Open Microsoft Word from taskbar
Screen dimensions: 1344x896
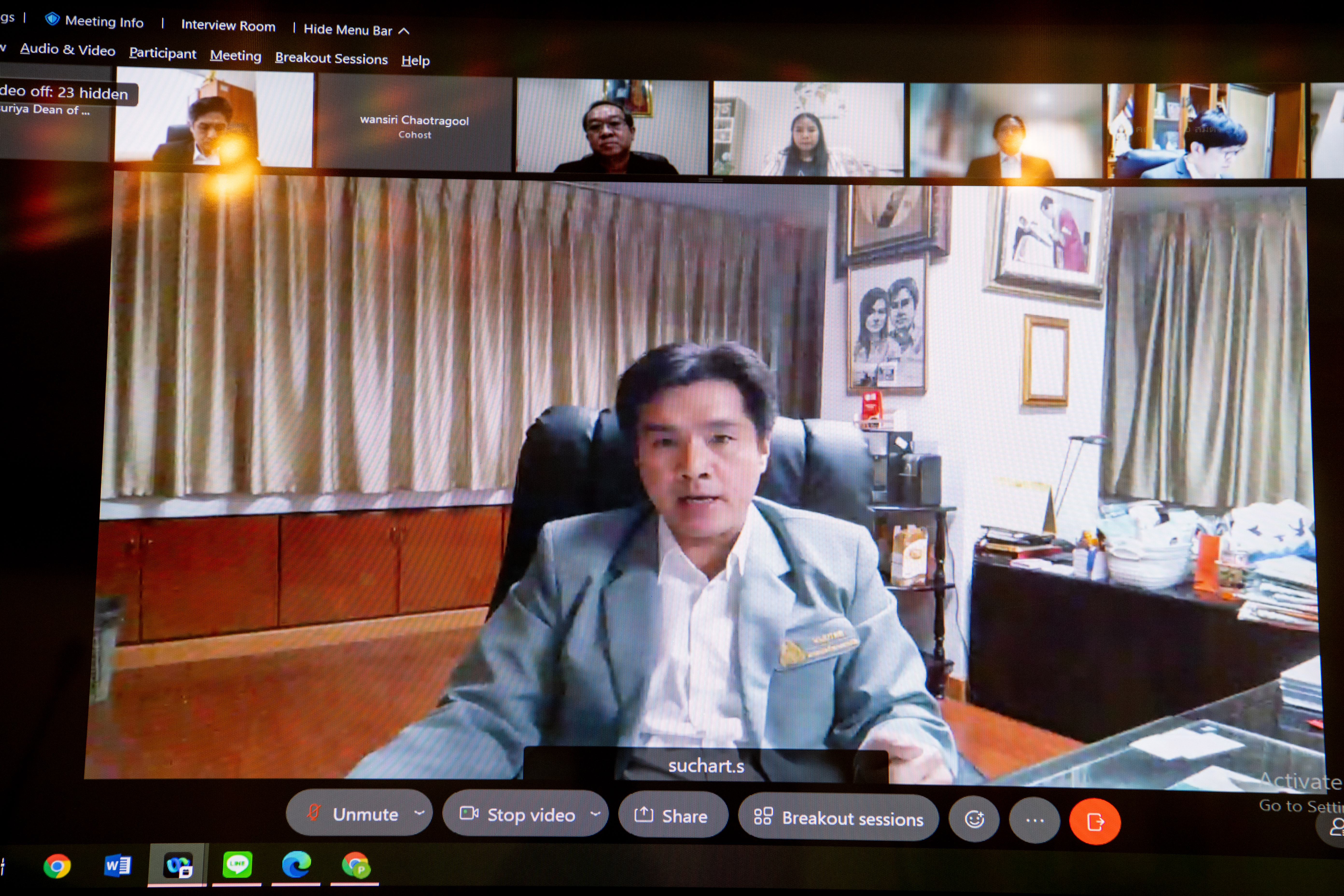[x=118, y=866]
